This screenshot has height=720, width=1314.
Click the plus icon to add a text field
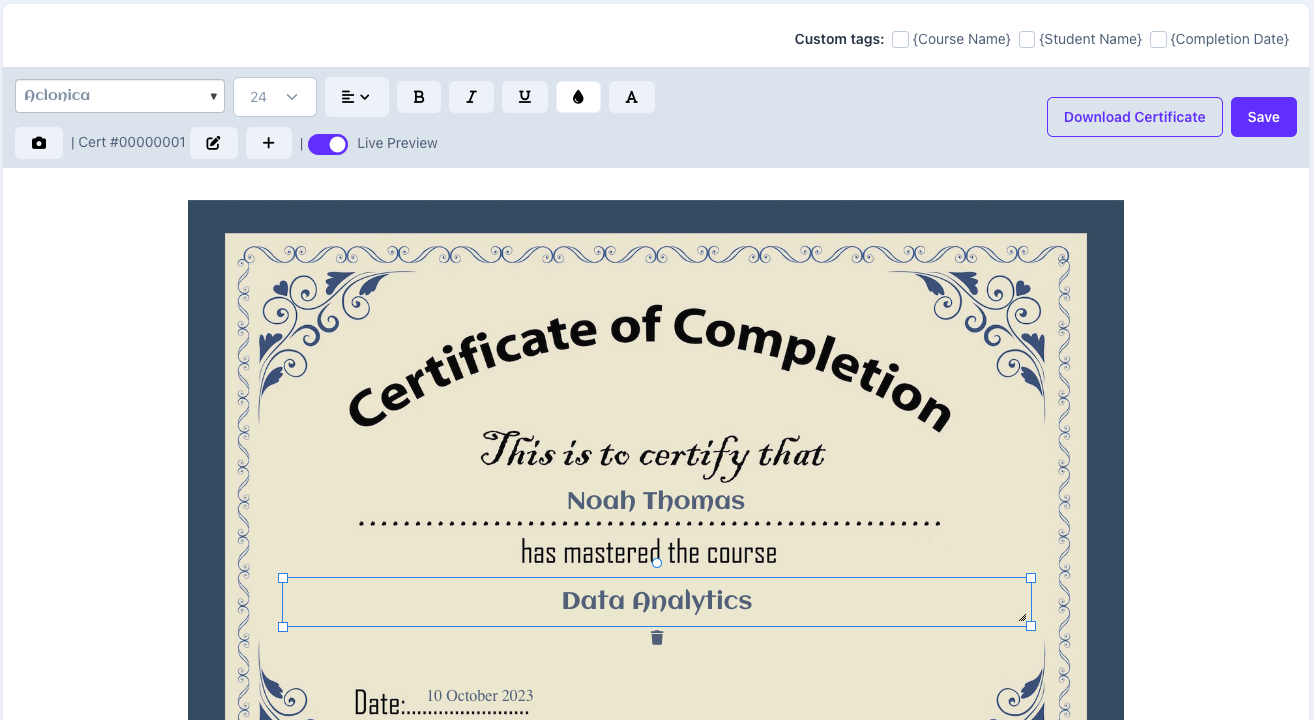[268, 142]
